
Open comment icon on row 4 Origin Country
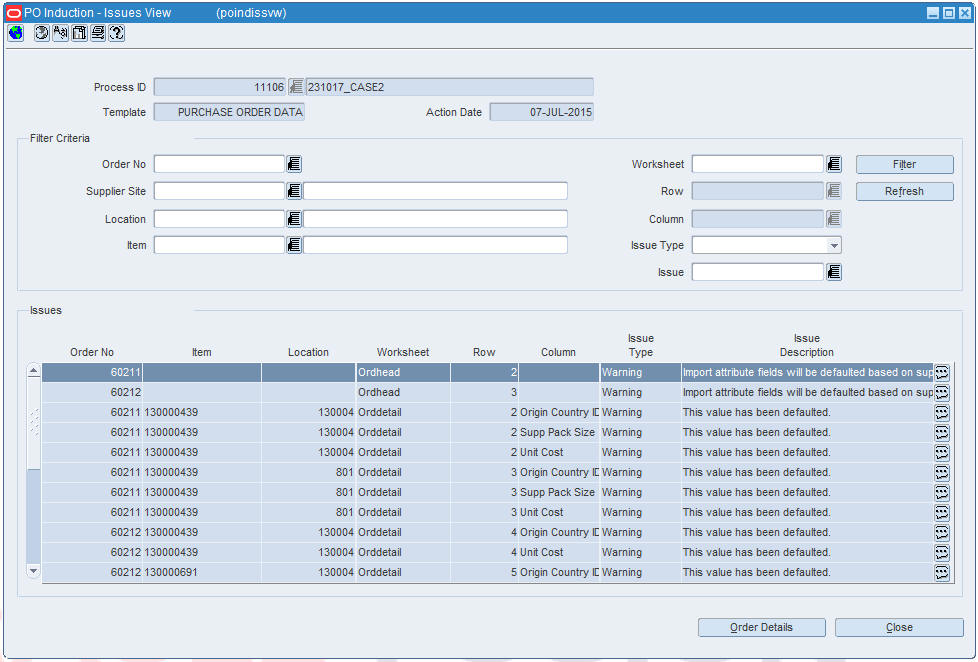[x=942, y=532]
